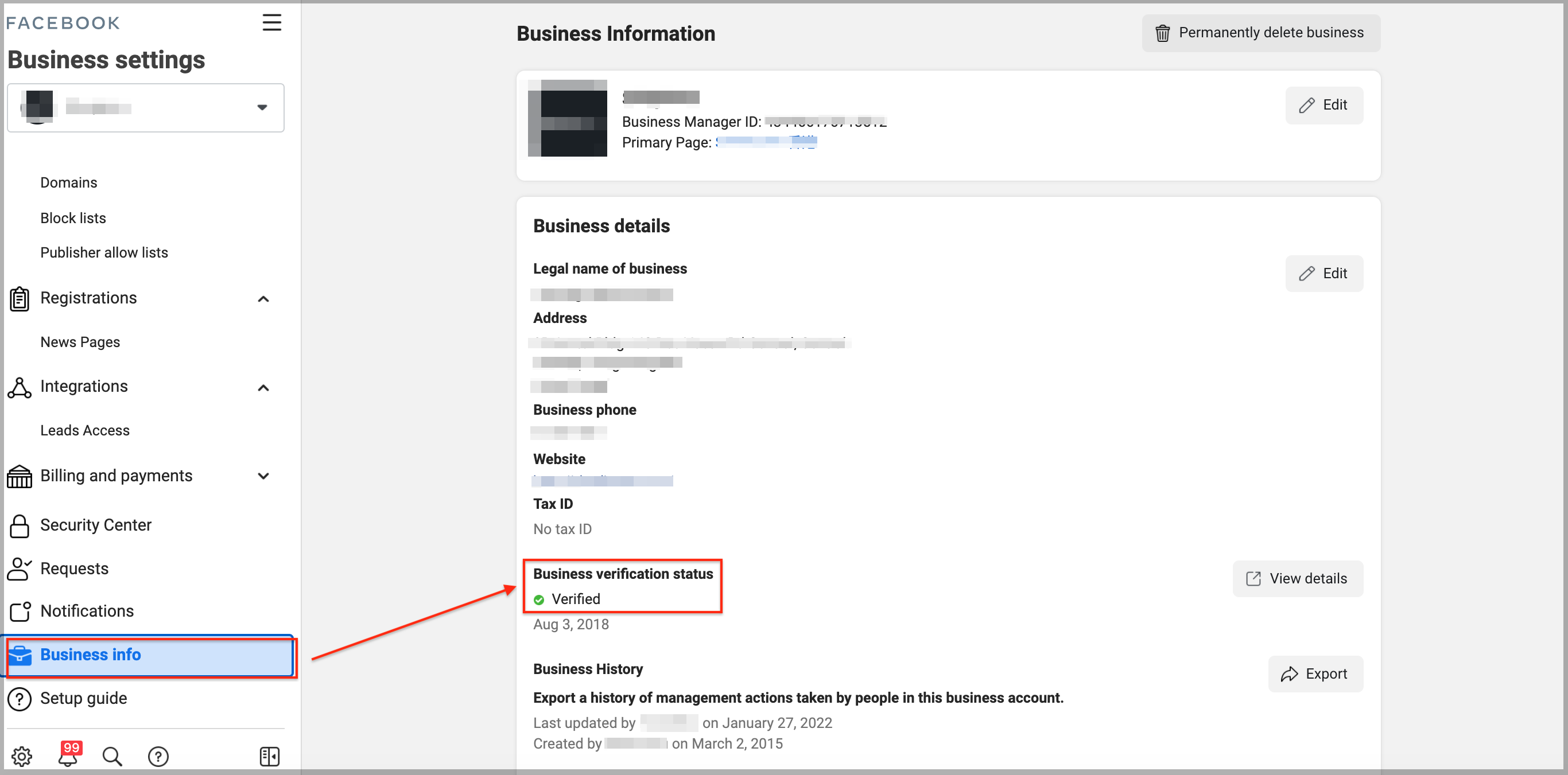Select Security Center menu item
Screen dimensions: 1568x775
(96, 525)
